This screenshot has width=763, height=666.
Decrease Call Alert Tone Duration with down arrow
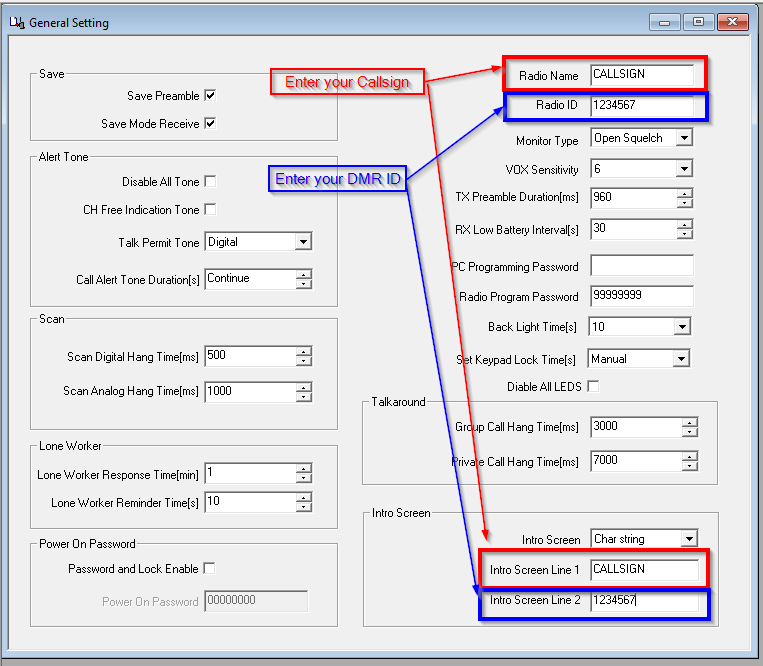(x=304, y=284)
